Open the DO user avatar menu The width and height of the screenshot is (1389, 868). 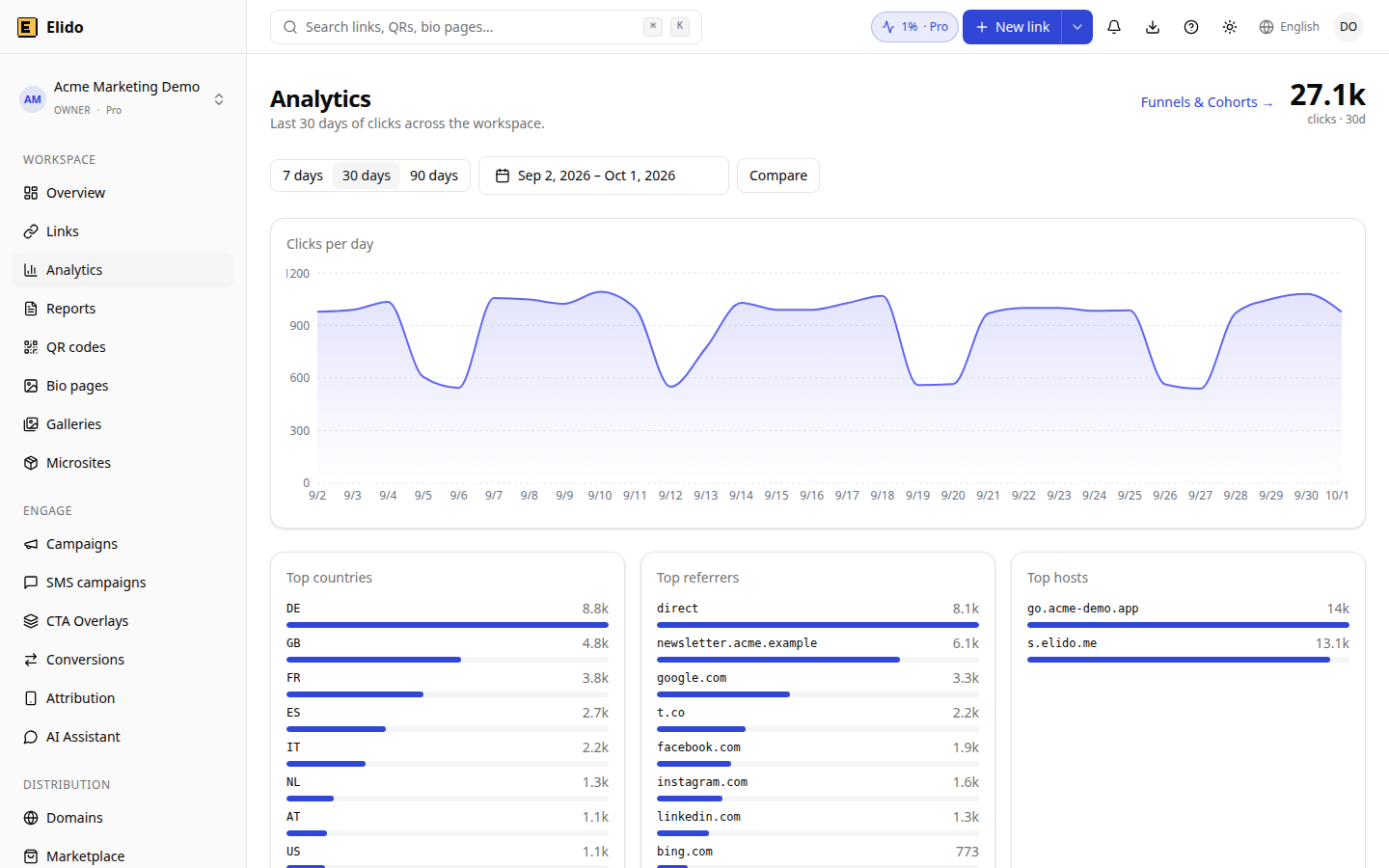tap(1348, 27)
